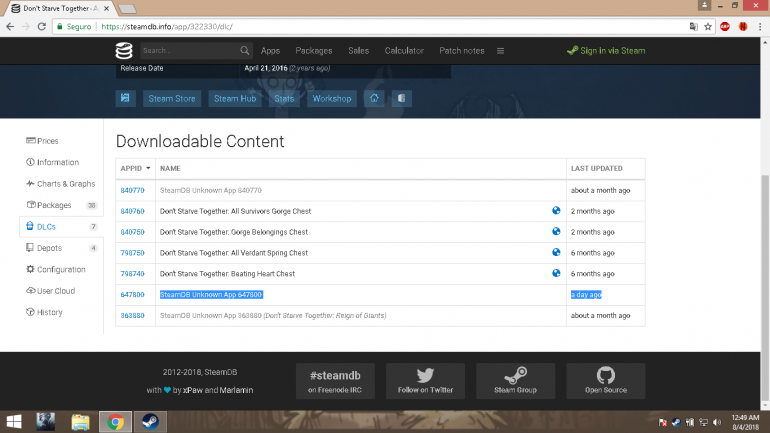Screen dimensions: 770x433
Task: Open File Explorer from taskbar
Action: click(80, 422)
